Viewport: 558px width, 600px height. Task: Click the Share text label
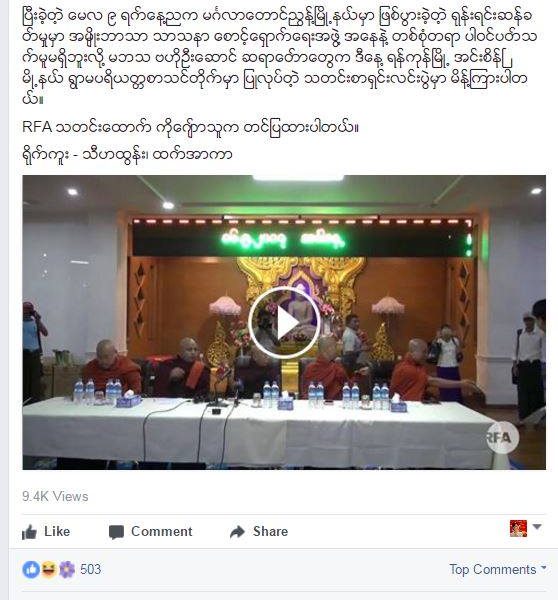270,532
